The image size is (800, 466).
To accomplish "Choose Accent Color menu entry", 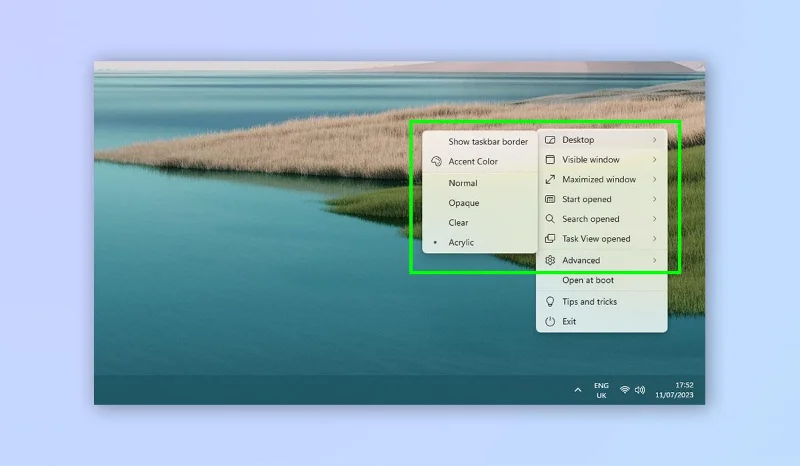I will (480, 161).
